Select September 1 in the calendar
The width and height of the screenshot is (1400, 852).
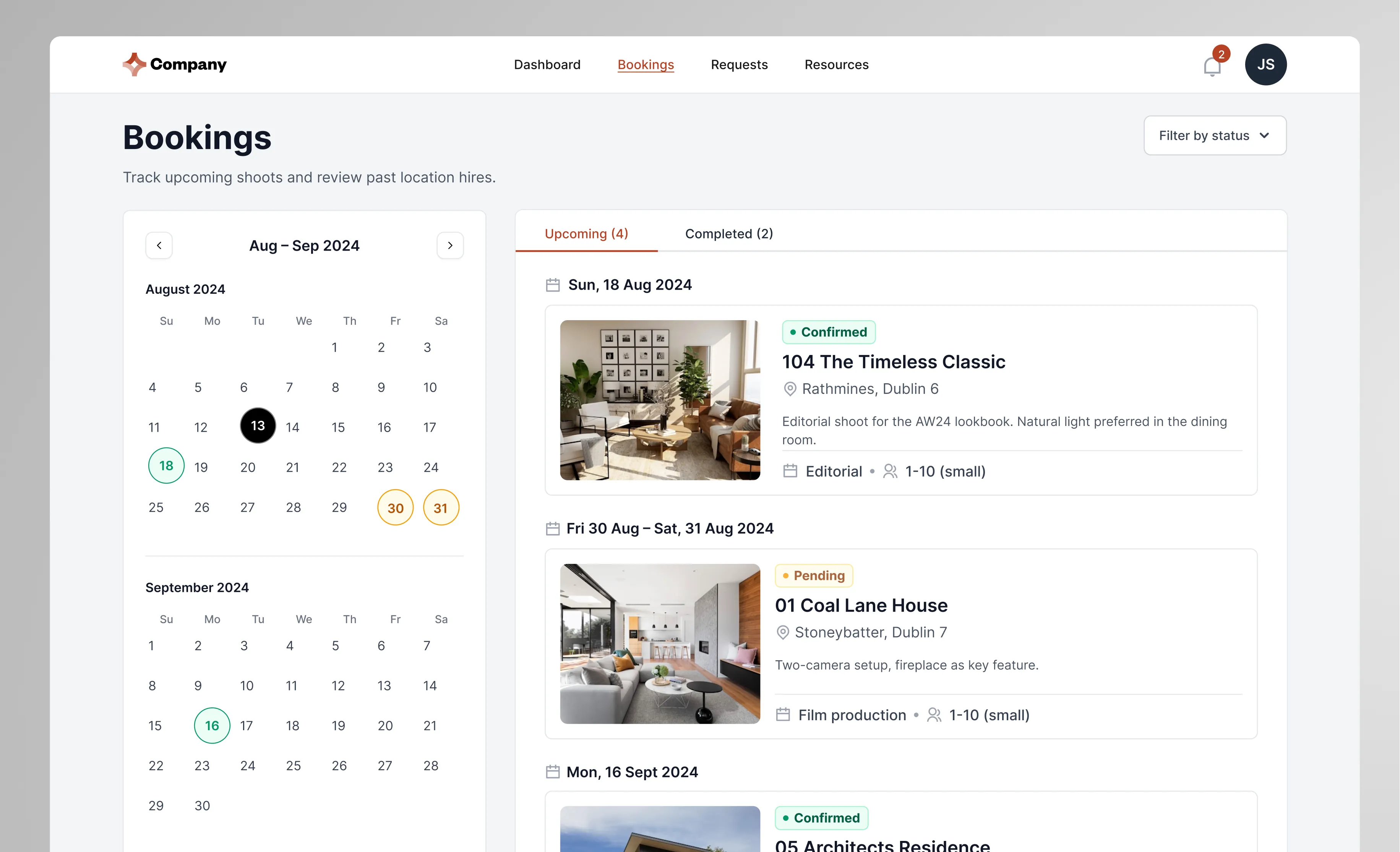coord(151,646)
